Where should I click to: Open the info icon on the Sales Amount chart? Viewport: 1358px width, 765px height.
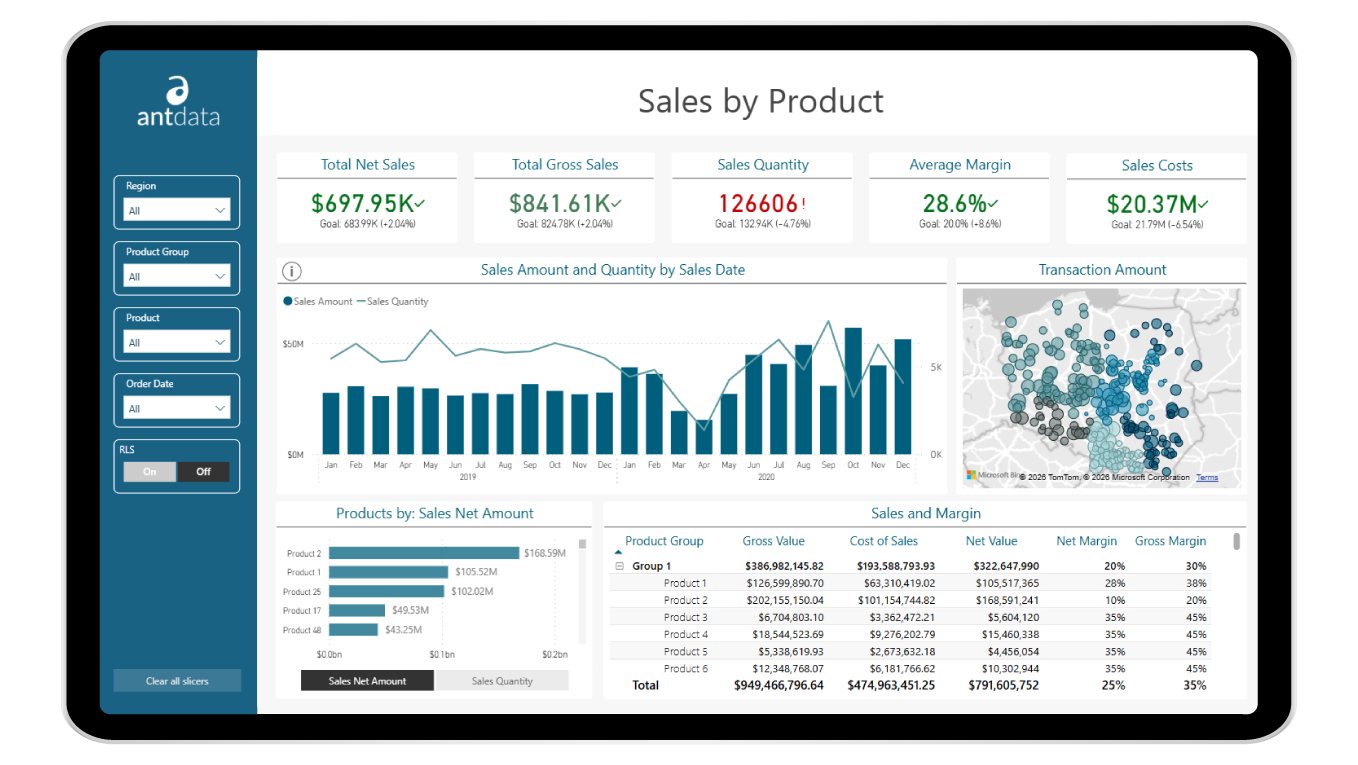tap(291, 270)
